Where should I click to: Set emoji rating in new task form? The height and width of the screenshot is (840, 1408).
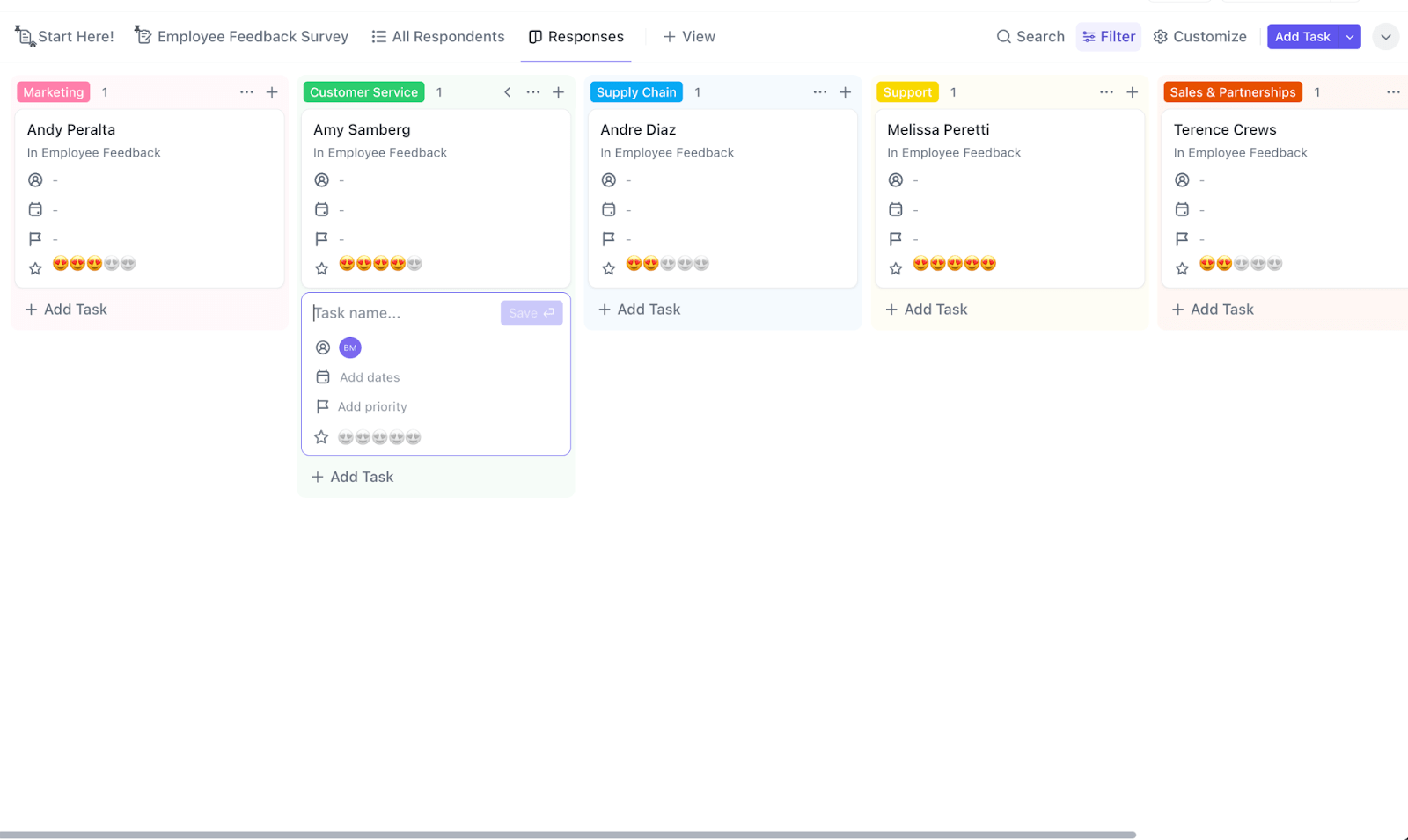pos(379,437)
